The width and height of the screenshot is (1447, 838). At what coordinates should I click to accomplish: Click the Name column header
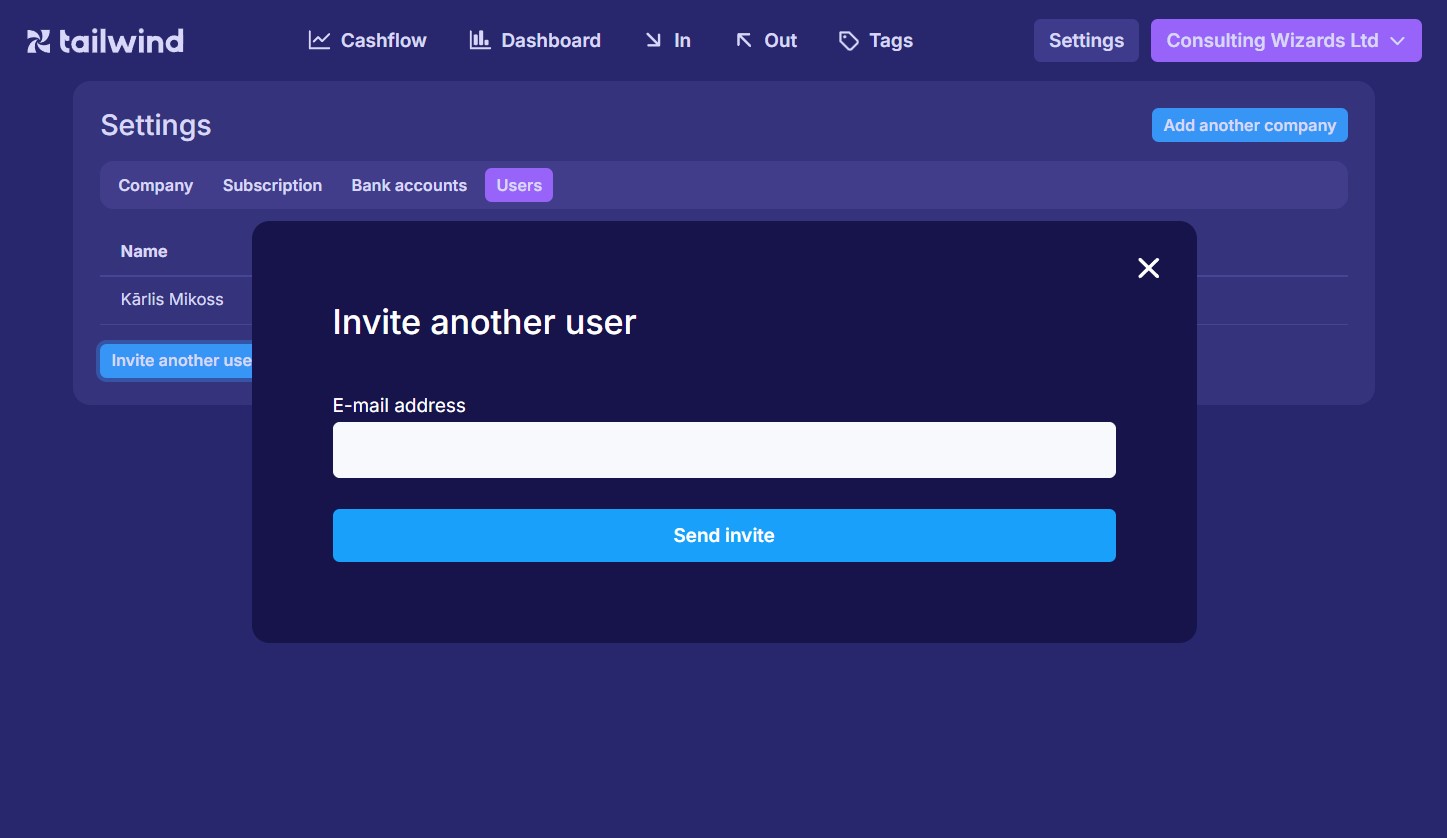[144, 251]
